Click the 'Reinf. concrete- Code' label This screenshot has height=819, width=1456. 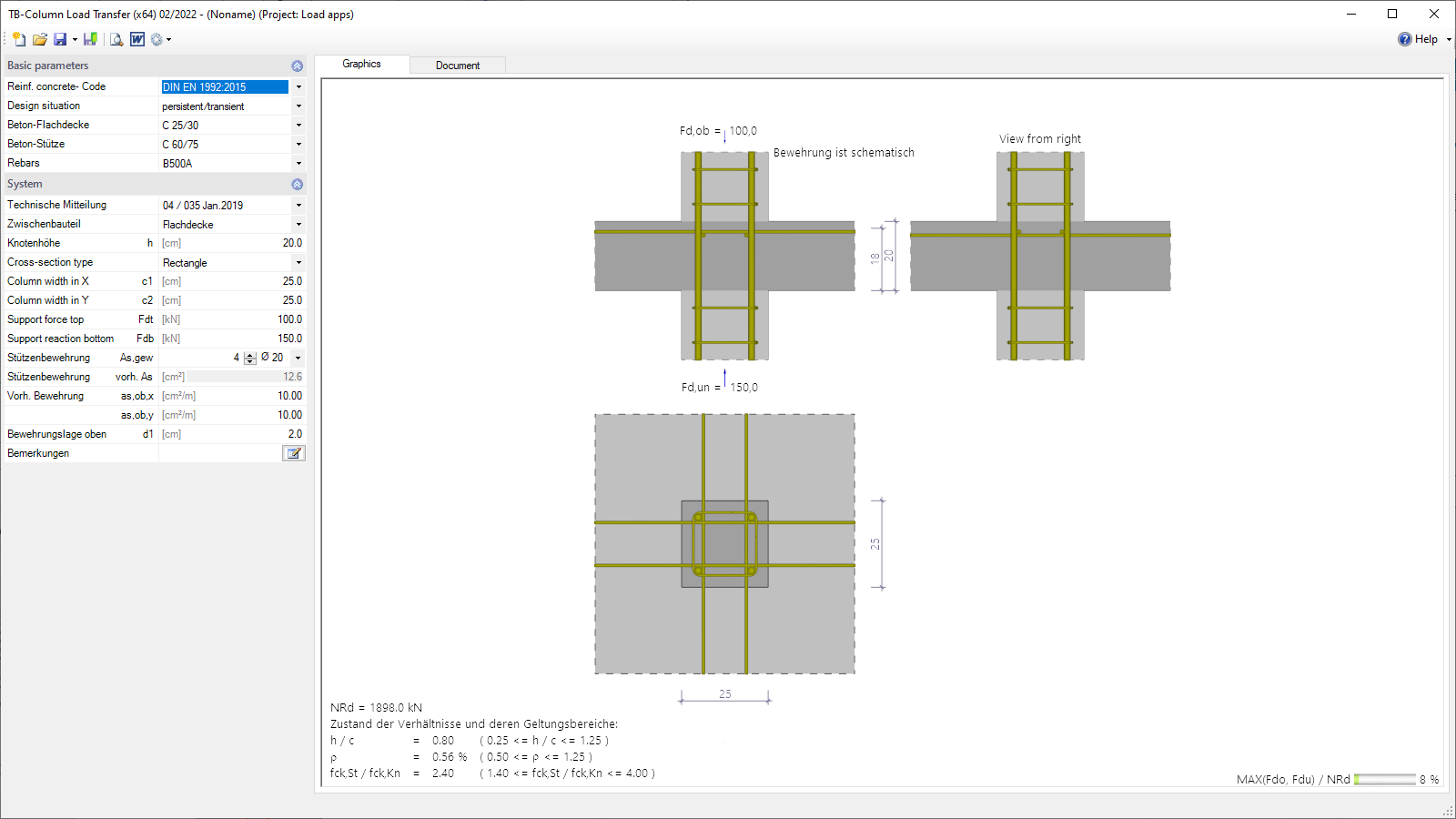[x=56, y=86]
